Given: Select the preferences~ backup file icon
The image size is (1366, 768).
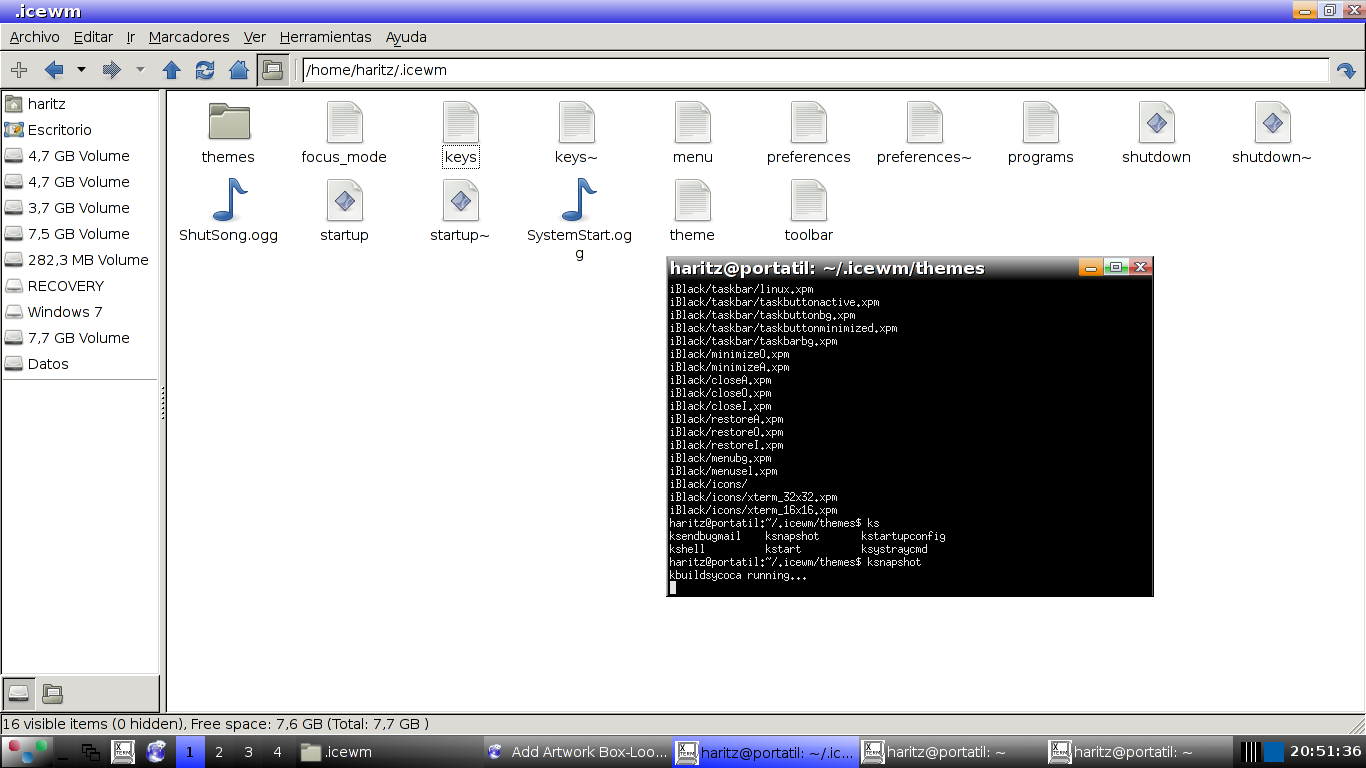Looking at the screenshot, I should click(925, 122).
